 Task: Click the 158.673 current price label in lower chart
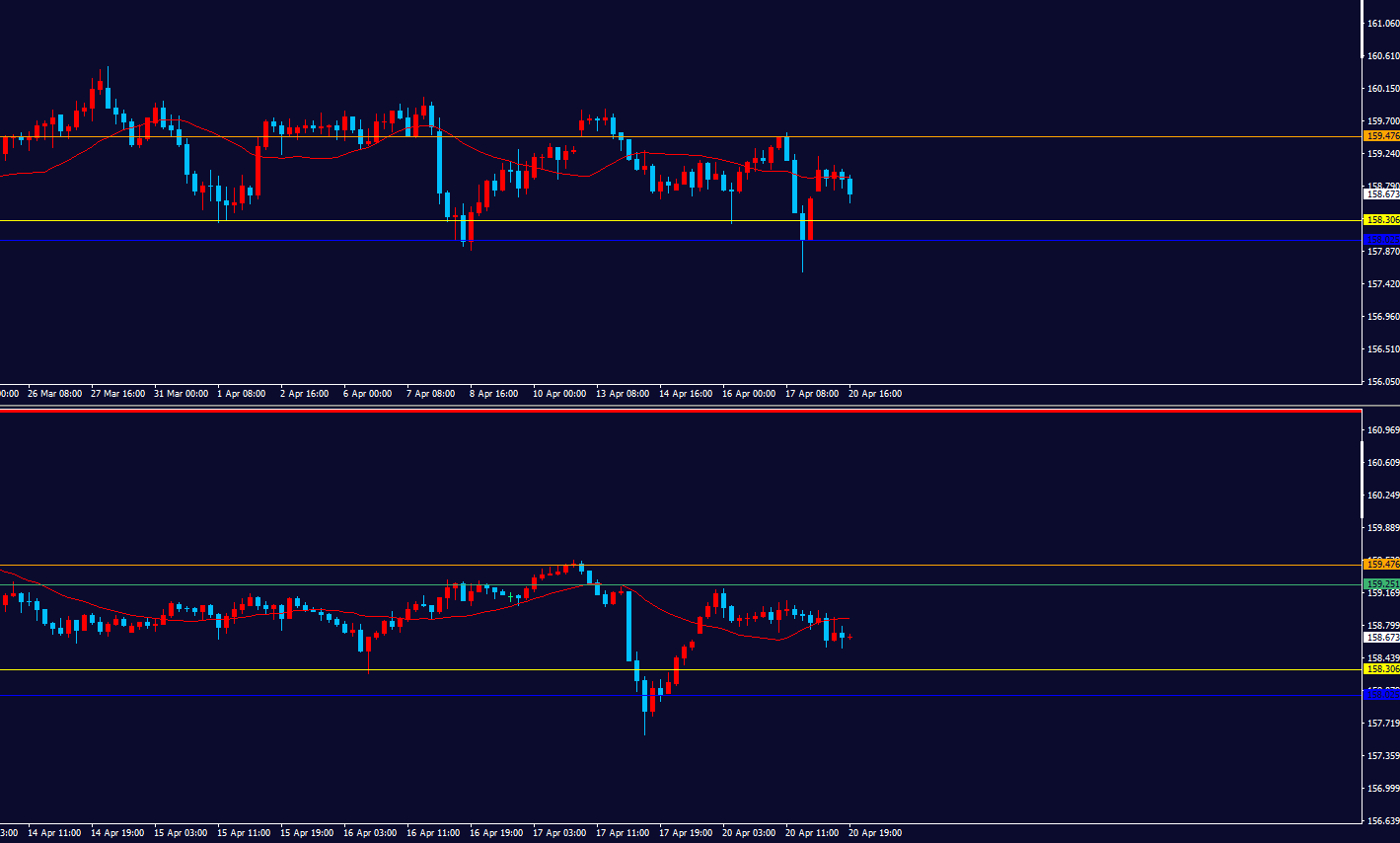coord(1381,638)
